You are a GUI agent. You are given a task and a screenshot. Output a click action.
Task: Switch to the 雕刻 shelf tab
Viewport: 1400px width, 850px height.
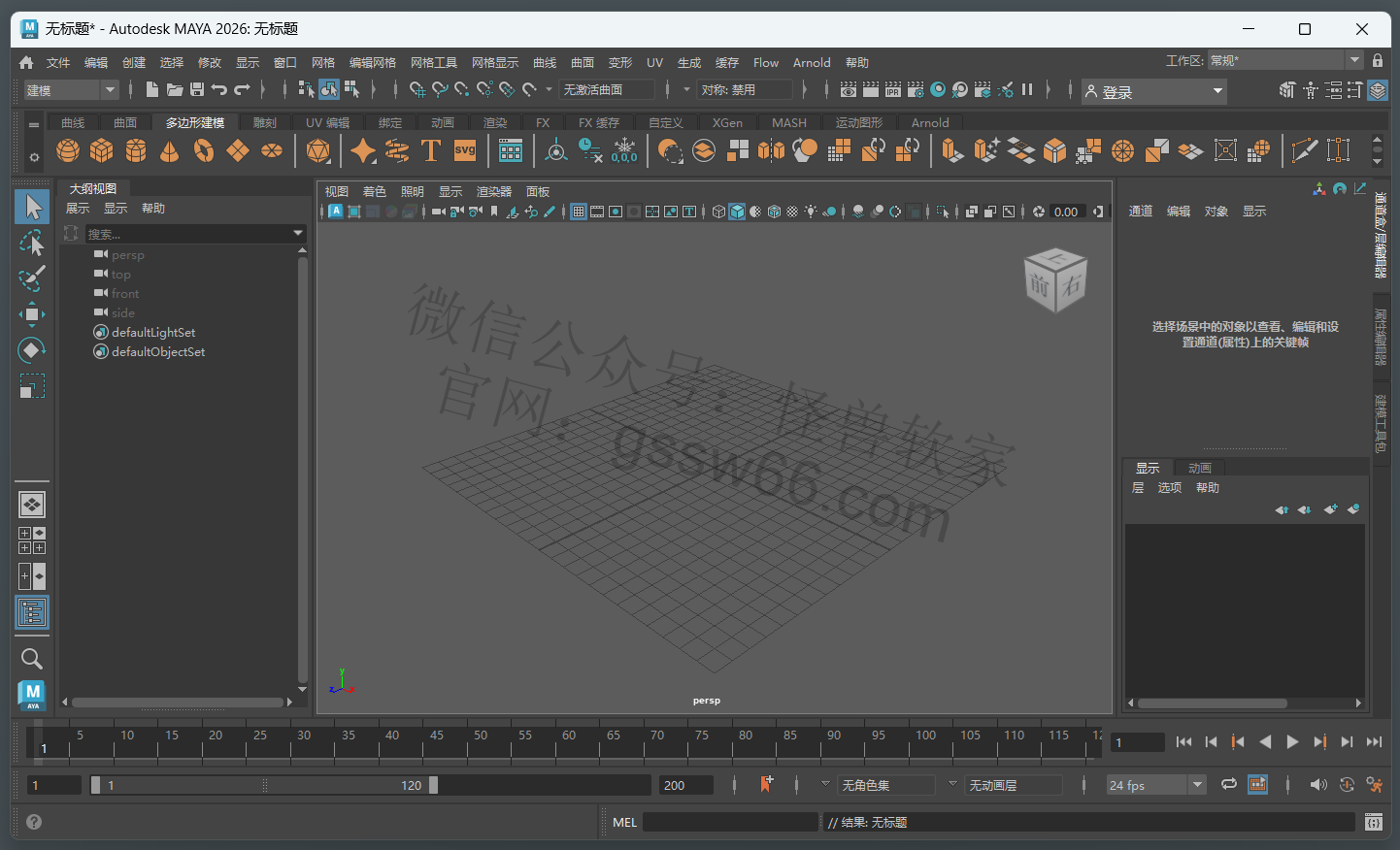[x=265, y=122]
